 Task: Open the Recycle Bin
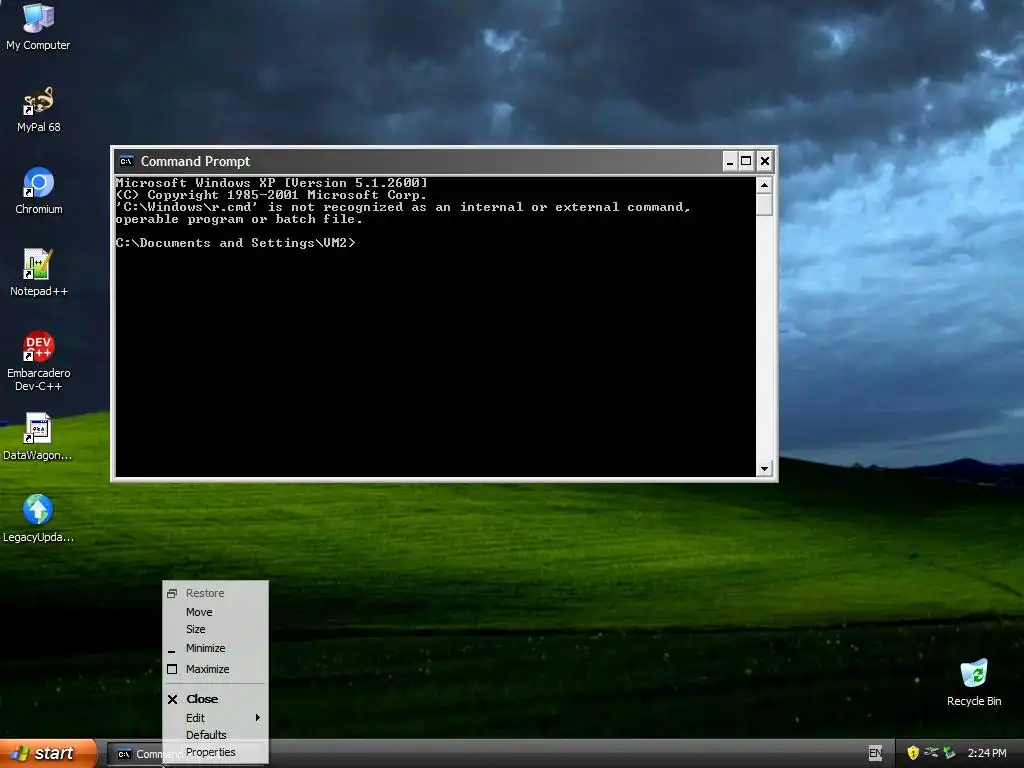[x=974, y=682]
